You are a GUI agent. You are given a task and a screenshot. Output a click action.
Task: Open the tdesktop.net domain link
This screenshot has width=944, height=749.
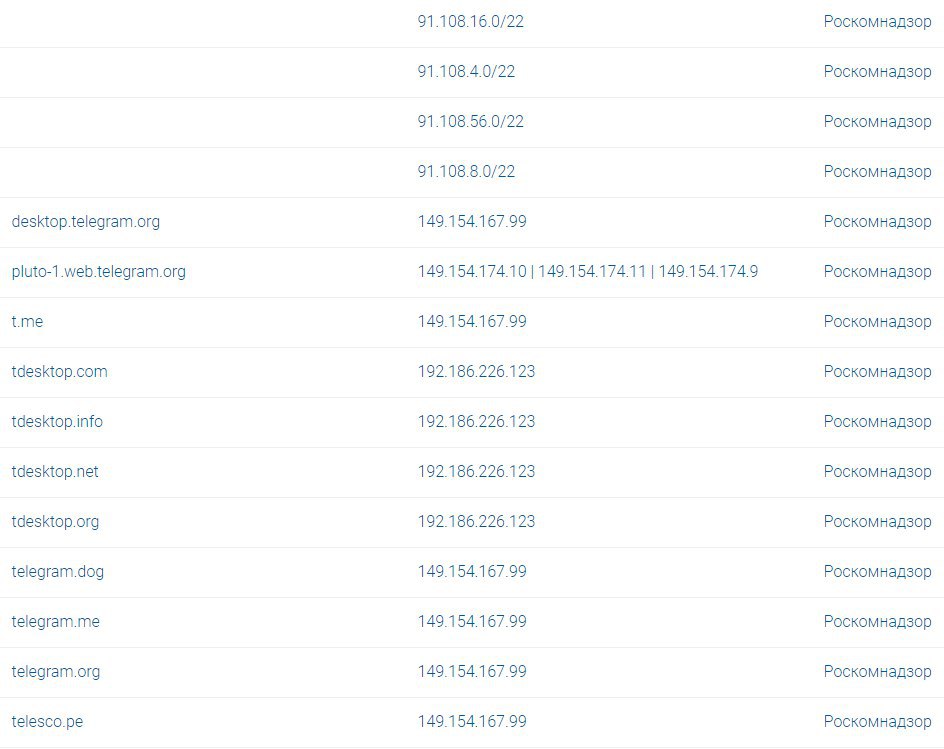pos(55,472)
